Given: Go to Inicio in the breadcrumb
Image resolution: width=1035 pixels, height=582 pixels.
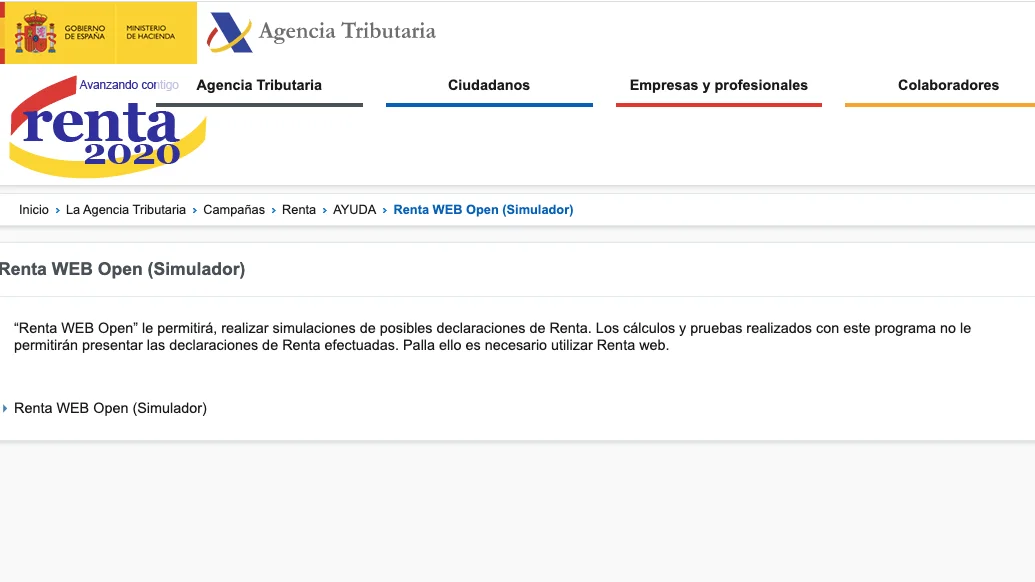Looking at the screenshot, I should [34, 210].
